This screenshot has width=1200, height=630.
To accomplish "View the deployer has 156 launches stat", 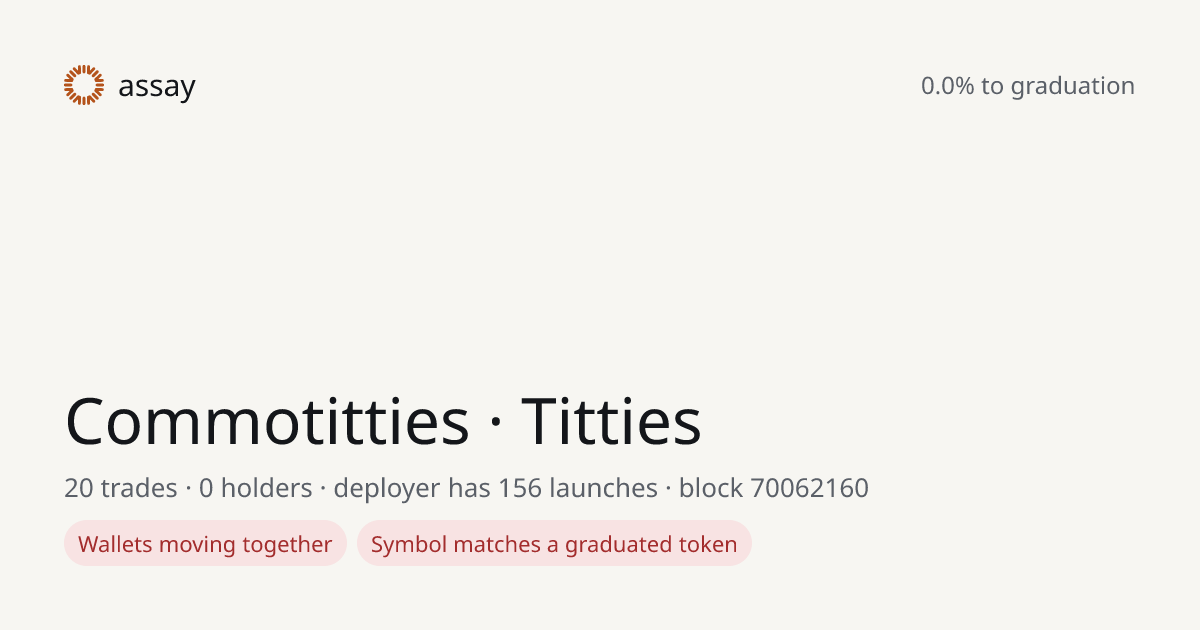I will (495, 489).
